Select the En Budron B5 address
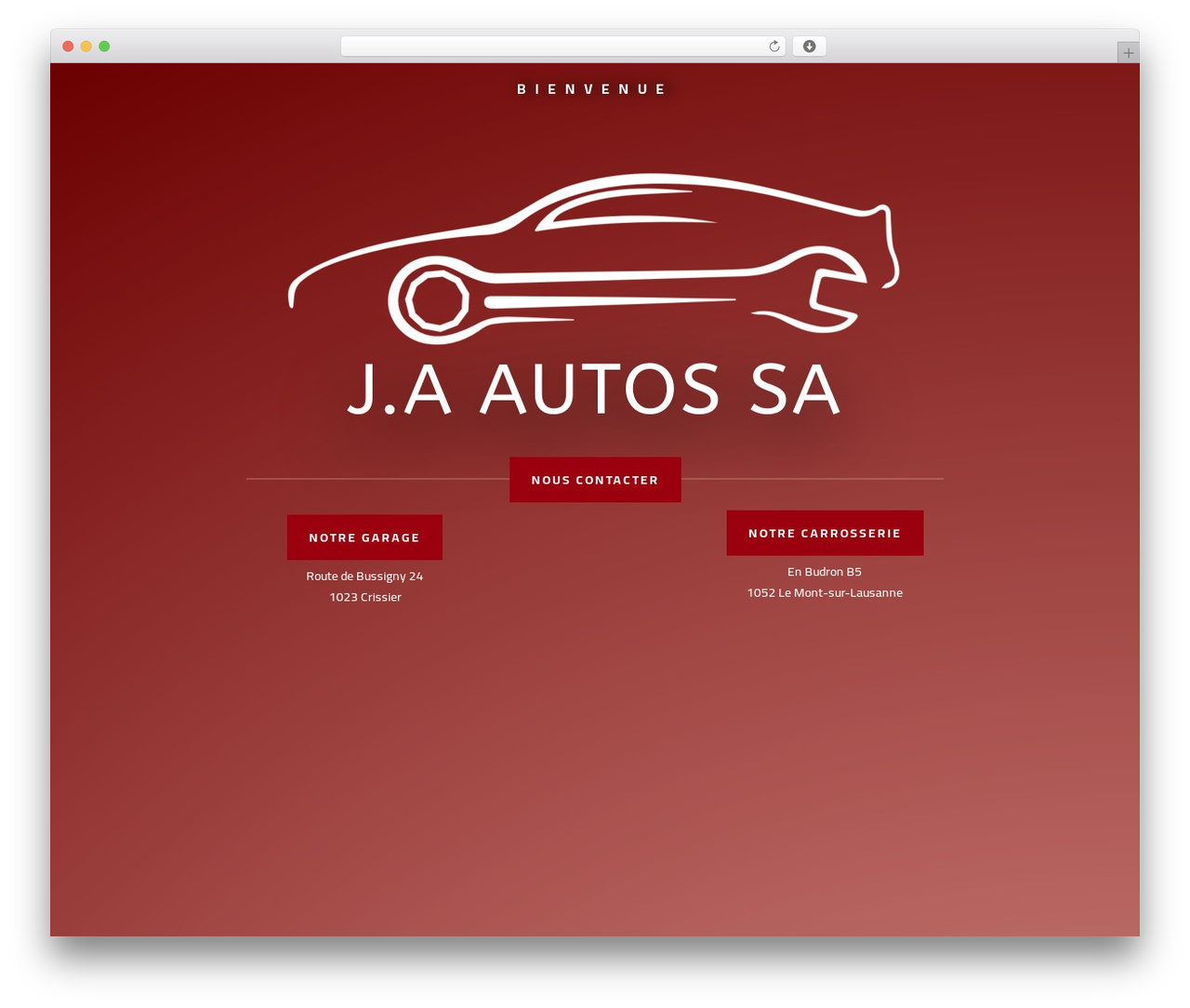The width and height of the screenshot is (1190, 1008). [x=825, y=572]
